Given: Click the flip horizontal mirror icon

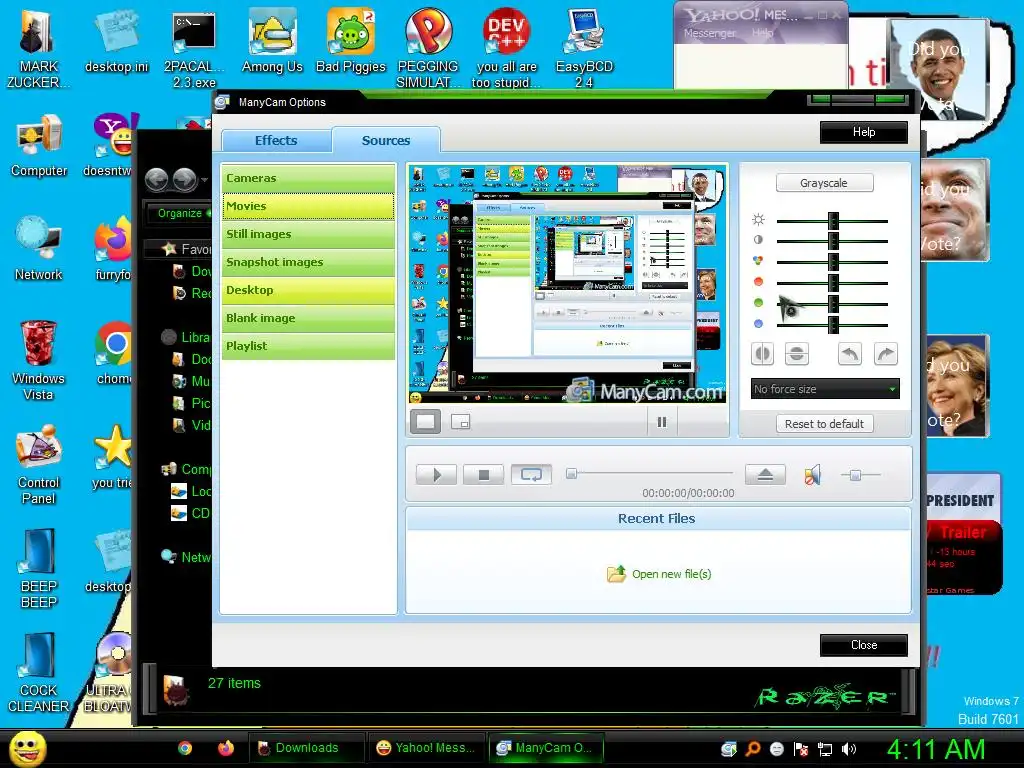Looking at the screenshot, I should (x=762, y=354).
